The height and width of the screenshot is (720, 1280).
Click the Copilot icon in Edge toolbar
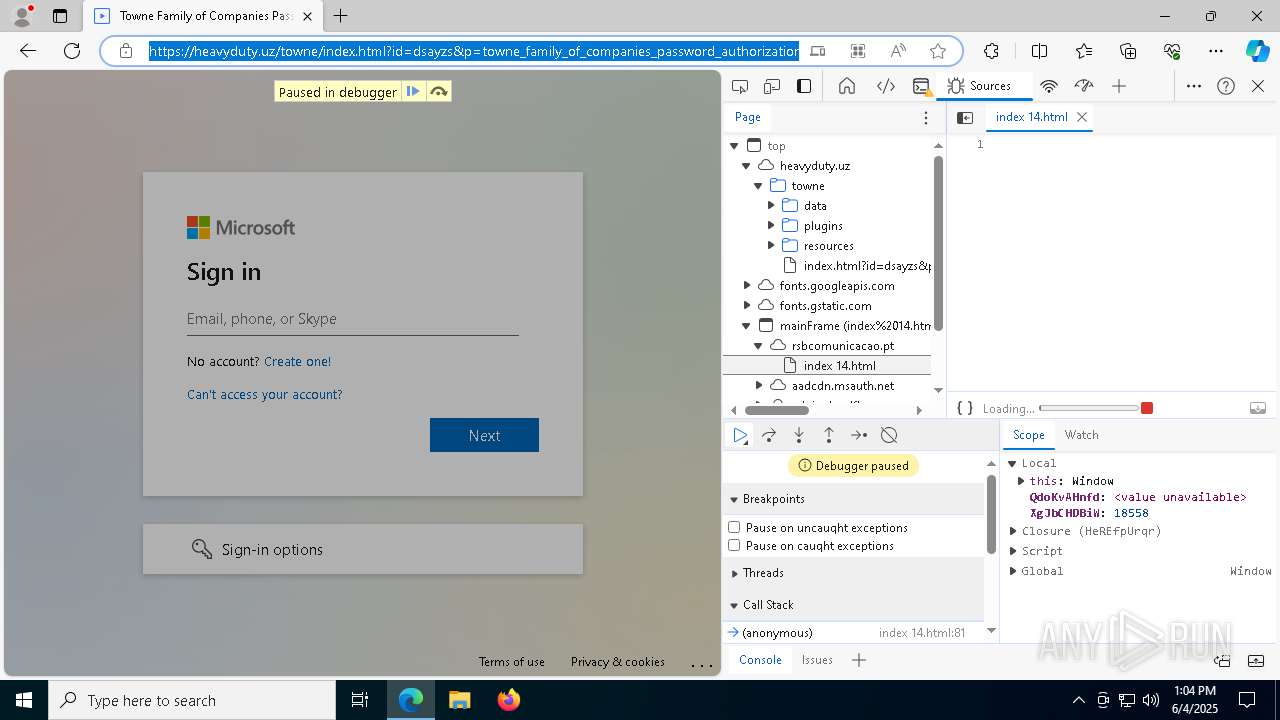1257,50
